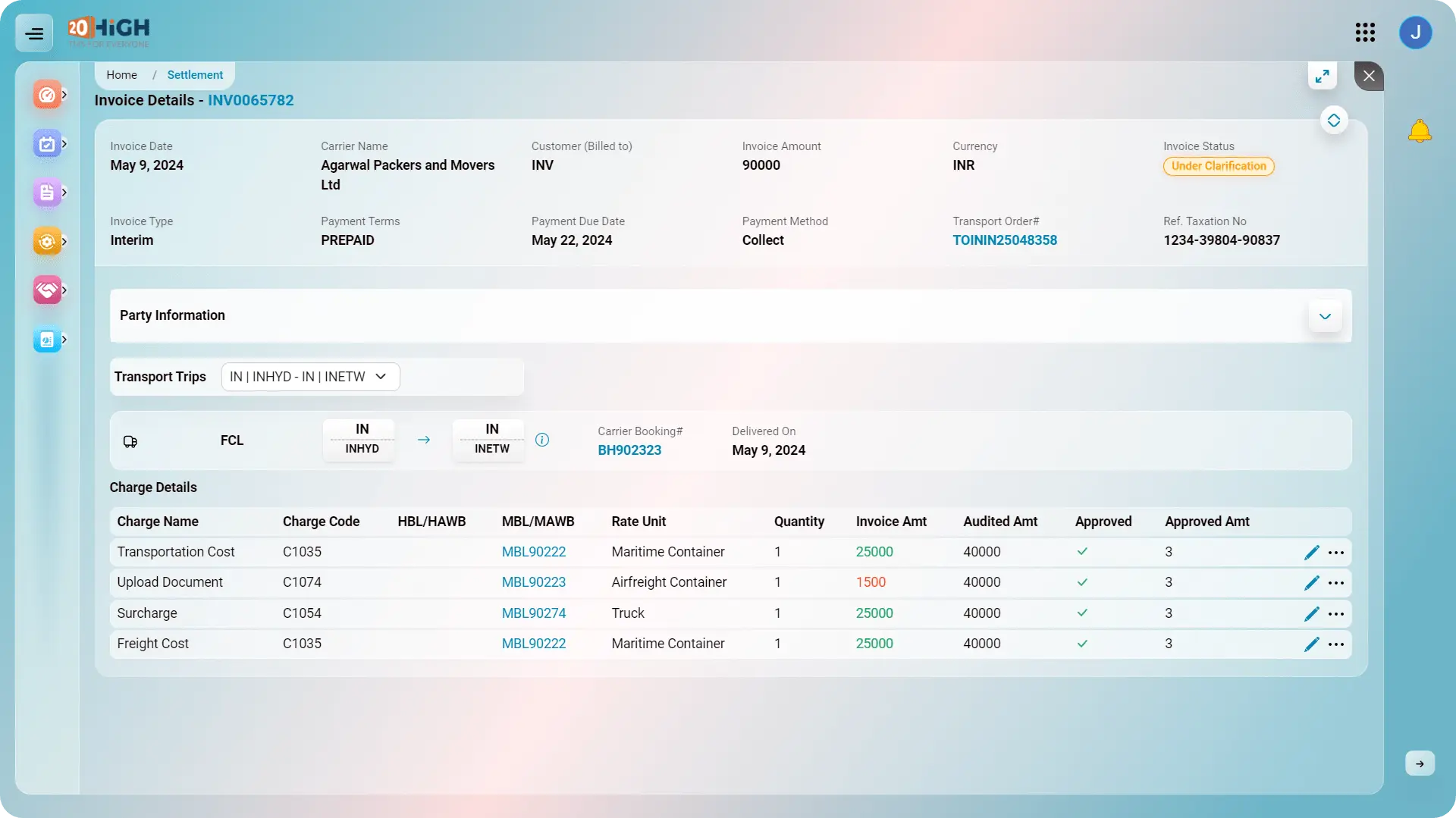The width and height of the screenshot is (1456, 818).
Task: Expand the report sidebar submenu arrow
Action: pyautogui.click(x=64, y=340)
